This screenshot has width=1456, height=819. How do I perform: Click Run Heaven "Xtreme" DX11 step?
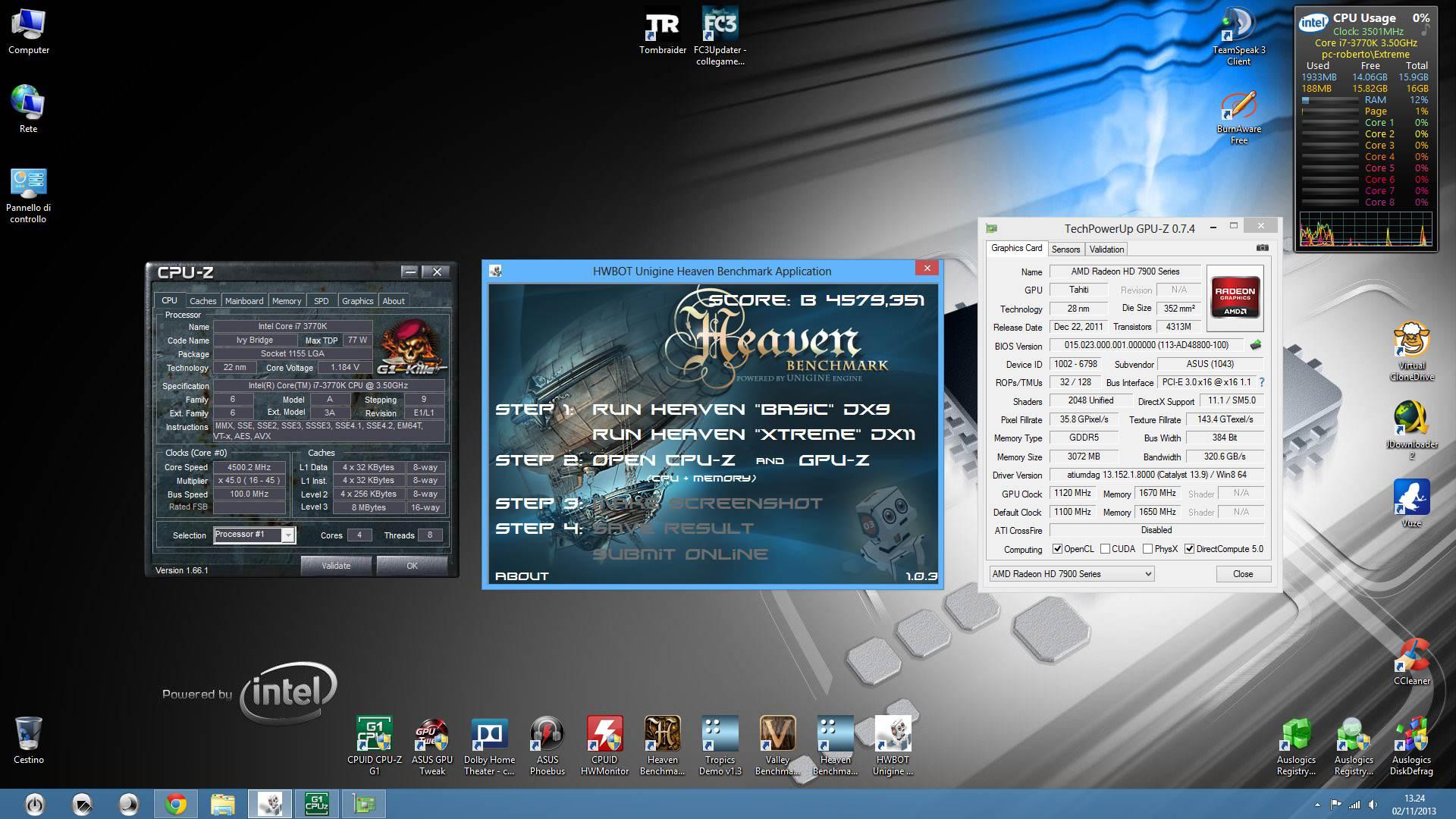point(753,435)
